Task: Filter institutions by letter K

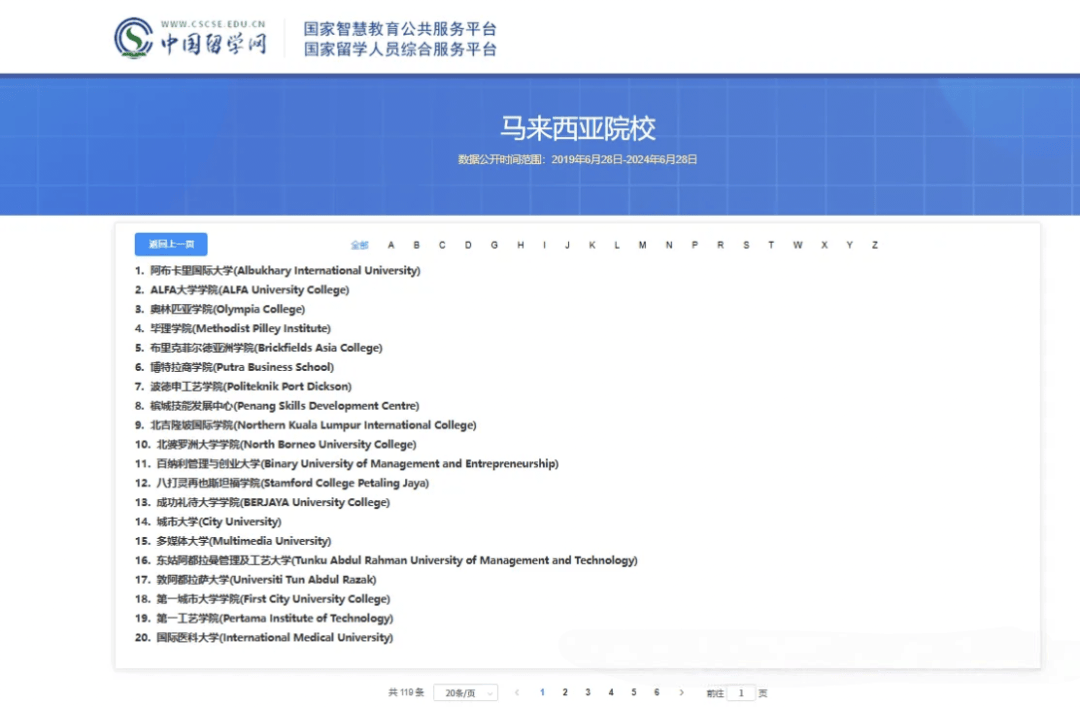Action: point(592,245)
